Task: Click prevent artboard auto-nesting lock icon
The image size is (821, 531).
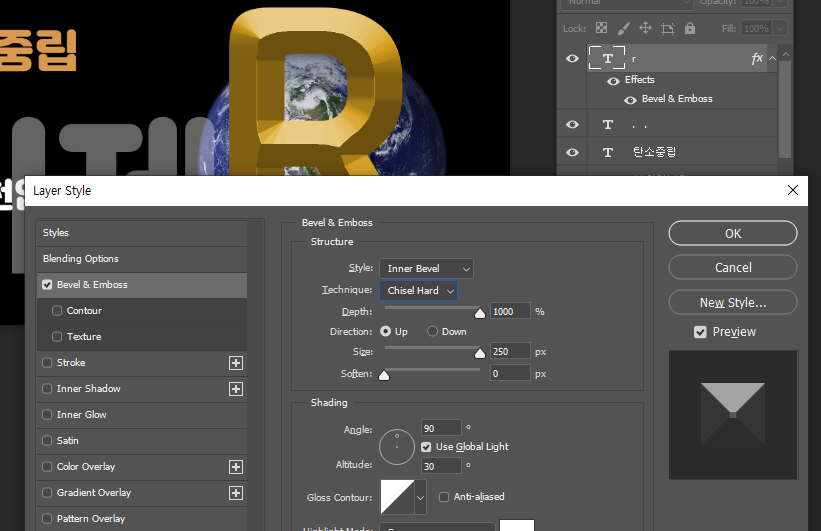Action: (x=668, y=28)
